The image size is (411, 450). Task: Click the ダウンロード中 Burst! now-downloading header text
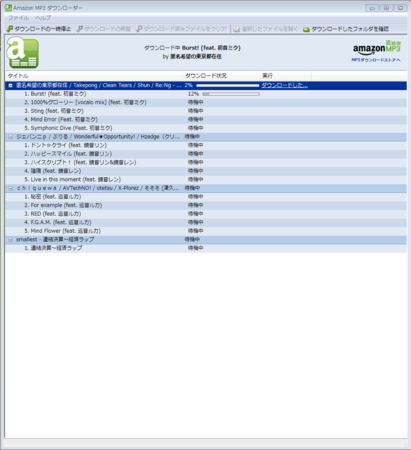(192, 48)
